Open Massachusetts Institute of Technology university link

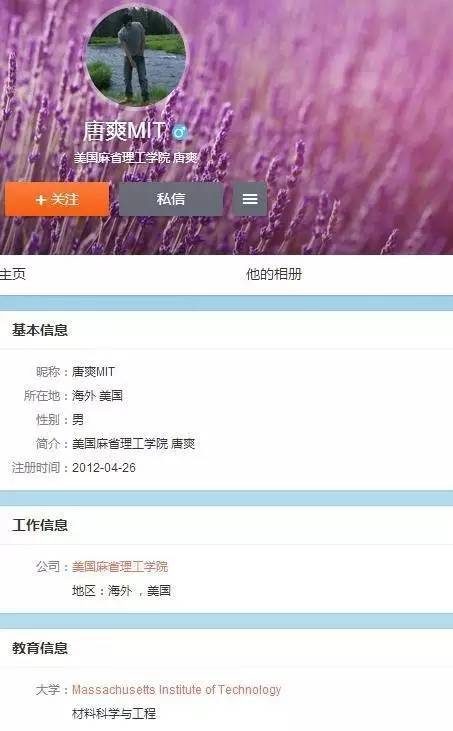tap(177, 689)
